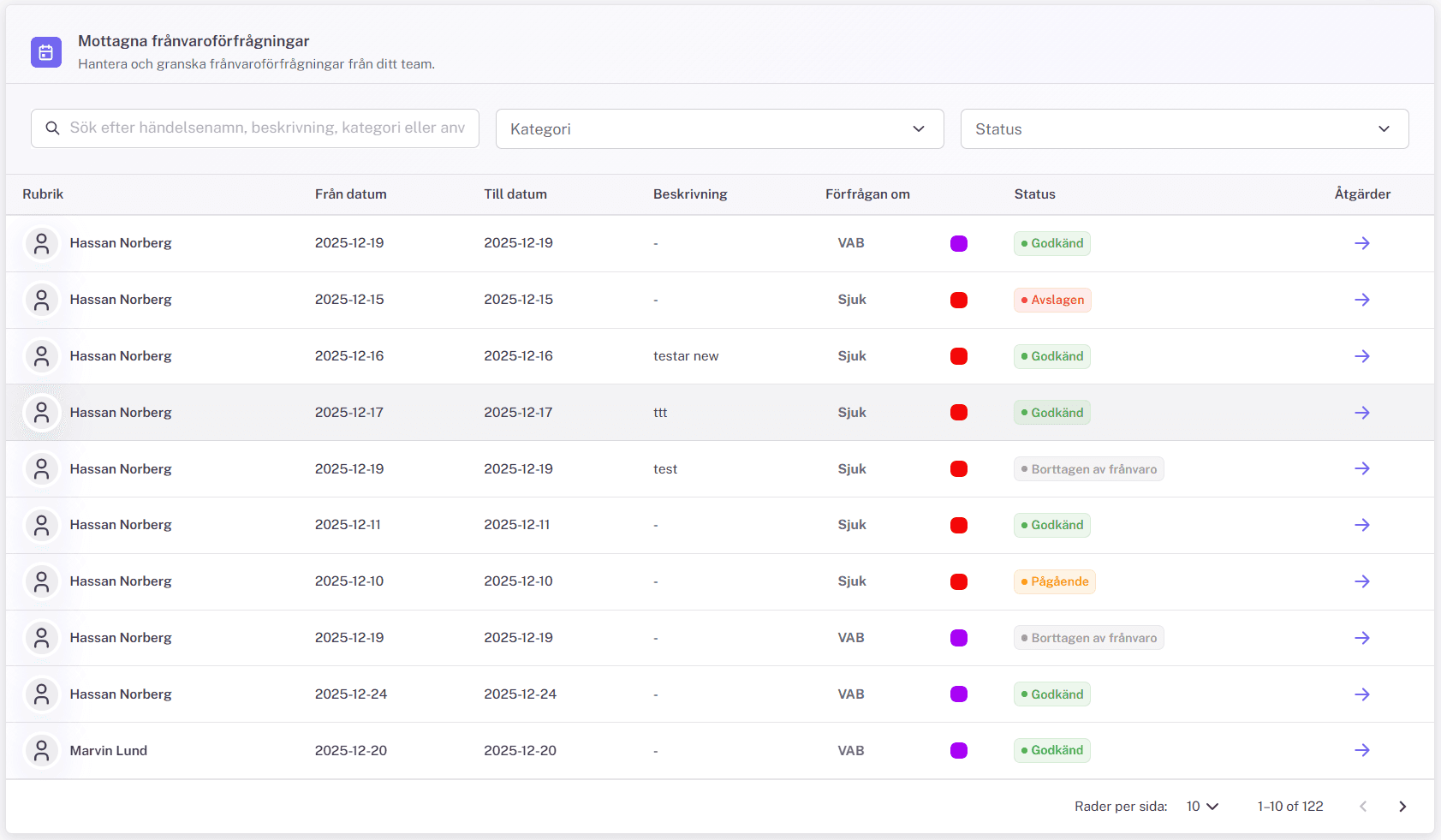Sort by the Från datum column header

tap(350, 194)
